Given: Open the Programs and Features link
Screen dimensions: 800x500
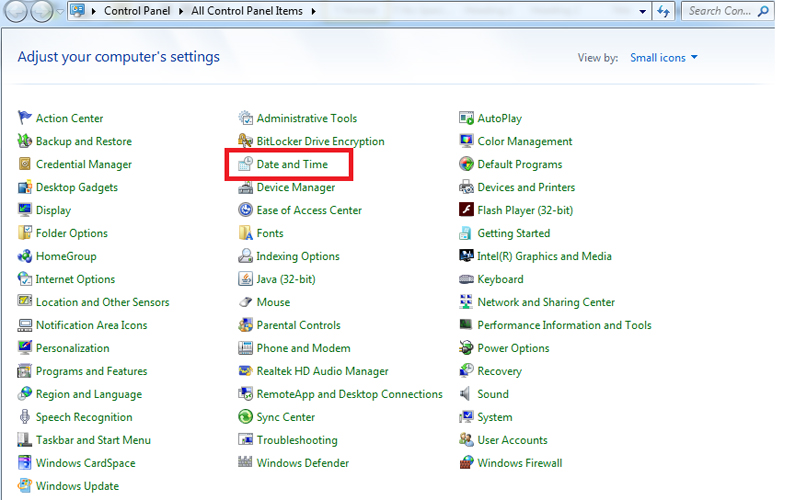Looking at the screenshot, I should click(x=91, y=371).
